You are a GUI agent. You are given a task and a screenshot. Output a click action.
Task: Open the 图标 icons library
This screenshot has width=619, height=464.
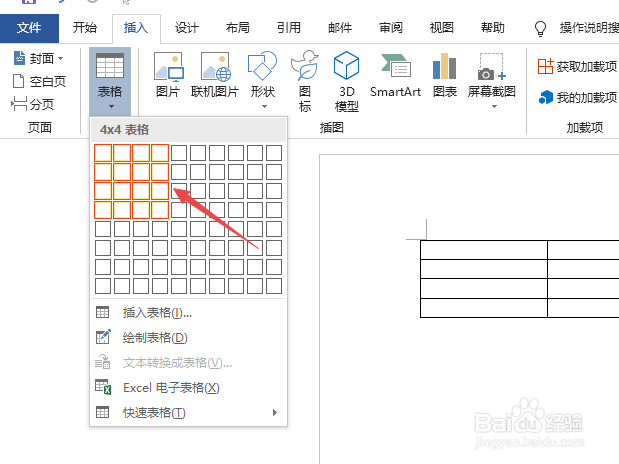pyautogui.click(x=304, y=82)
